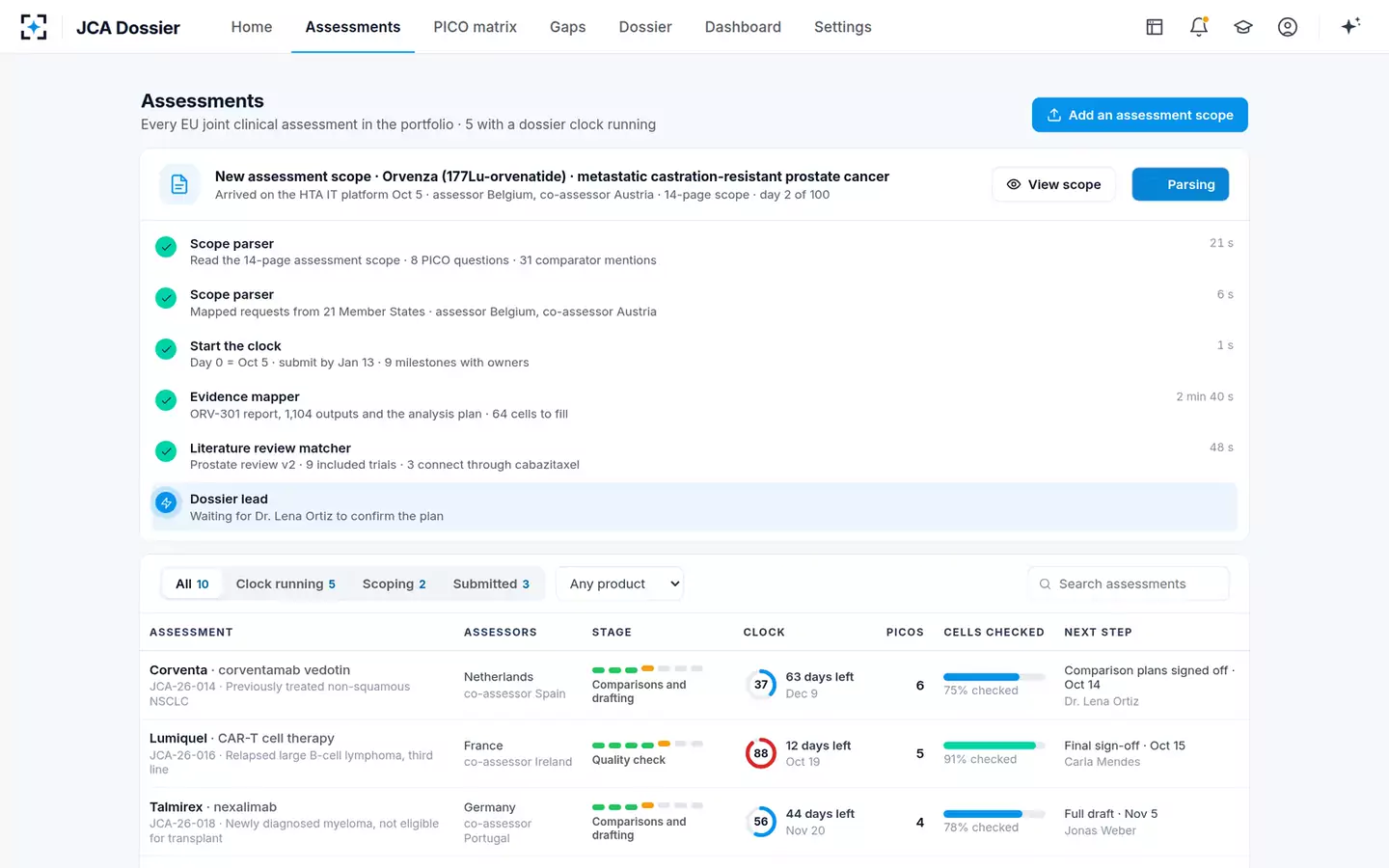Viewport: 1389px width, 868px height.
Task: Filter by Submitted 3
Action: click(x=491, y=583)
